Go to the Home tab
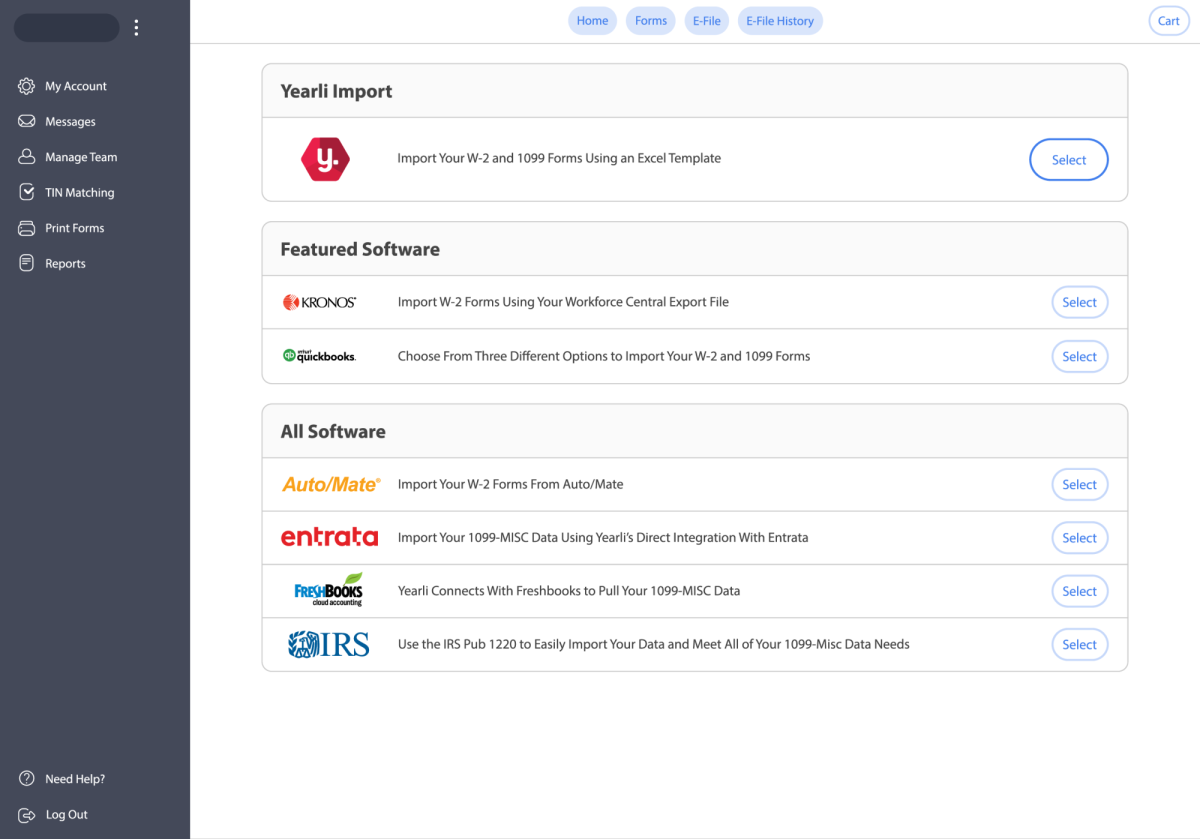Viewport: 1200px width, 839px height. tap(592, 21)
